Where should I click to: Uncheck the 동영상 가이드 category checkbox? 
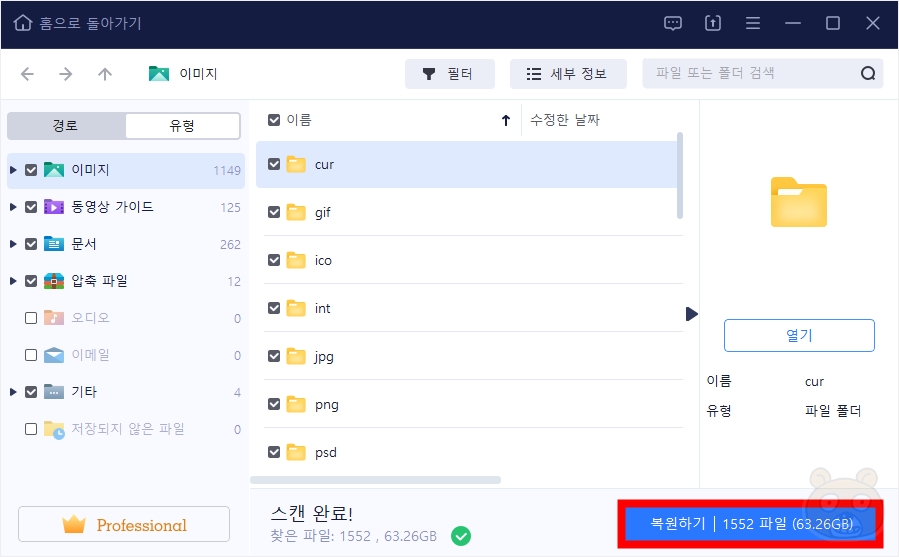point(31,208)
